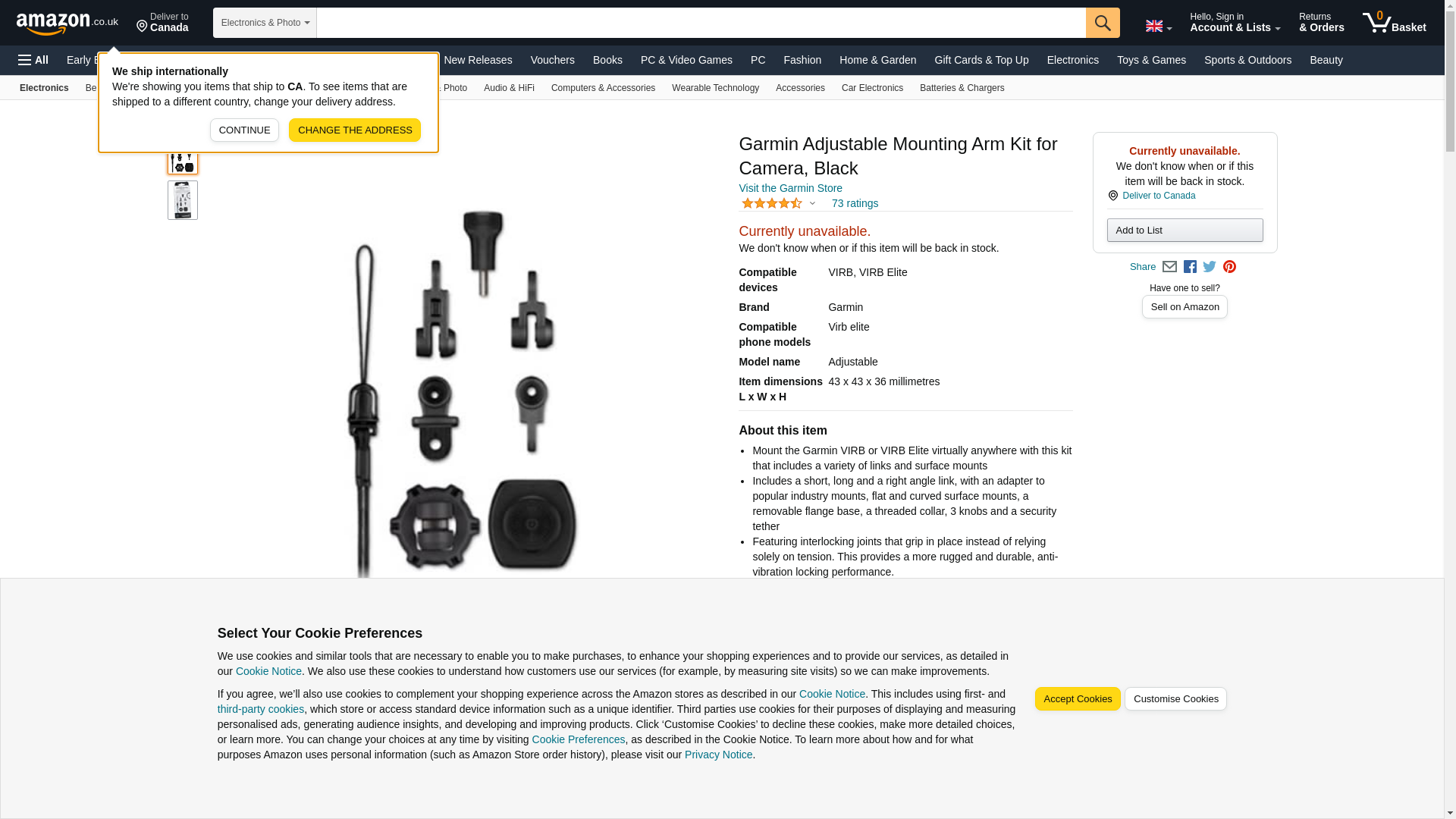1456x819 pixels.
Task: Open the basket cart icon
Action: (1394, 23)
